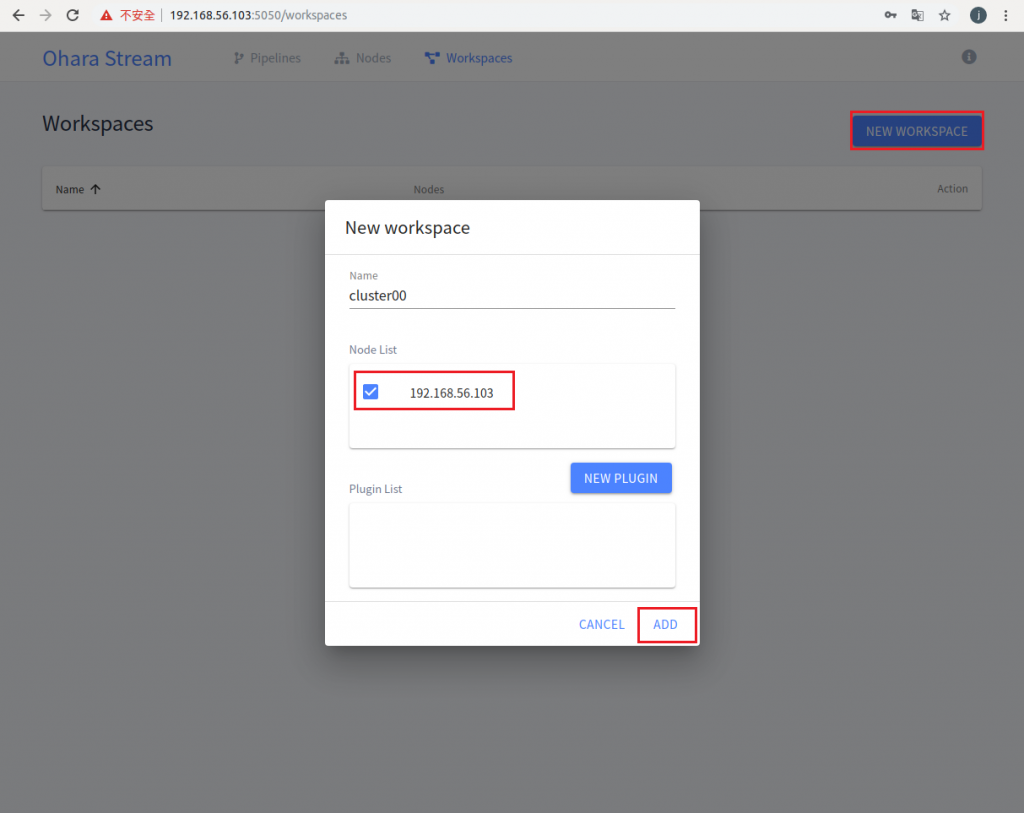Screen dimensions: 1024x813
Task: Select the Workspaces tab
Action: tap(468, 58)
